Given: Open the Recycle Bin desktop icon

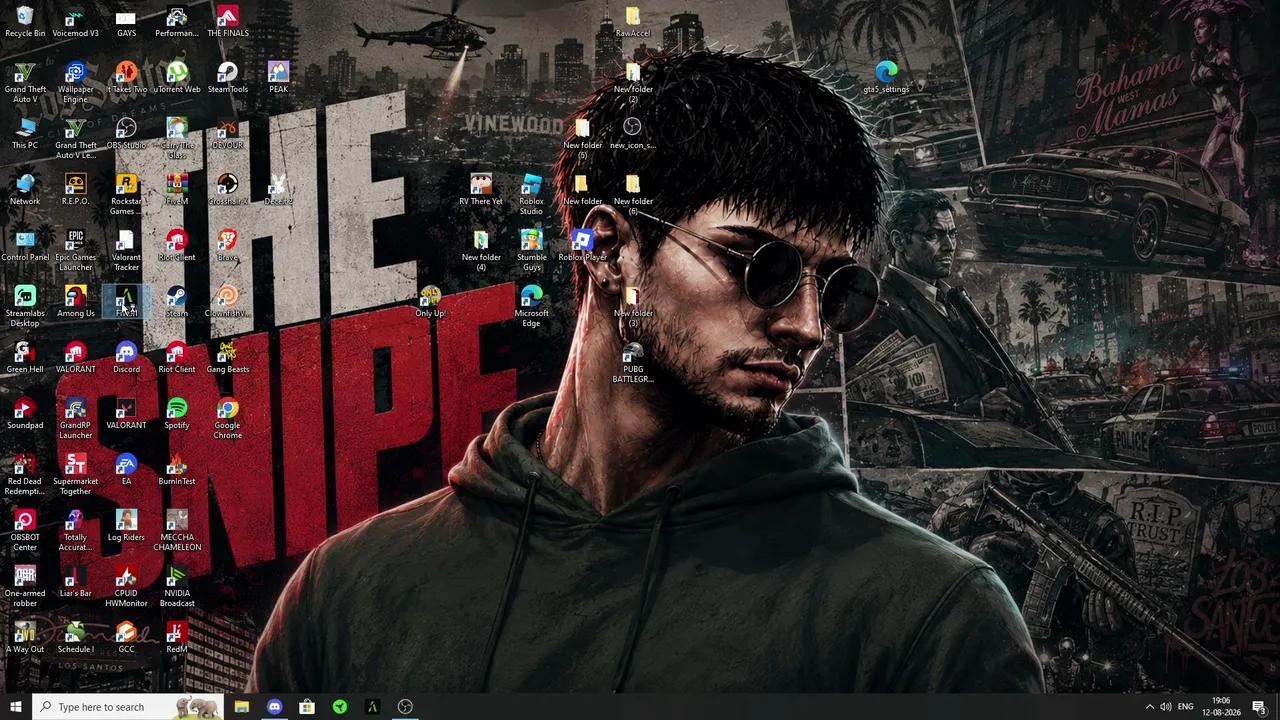Looking at the screenshot, I should [25, 22].
